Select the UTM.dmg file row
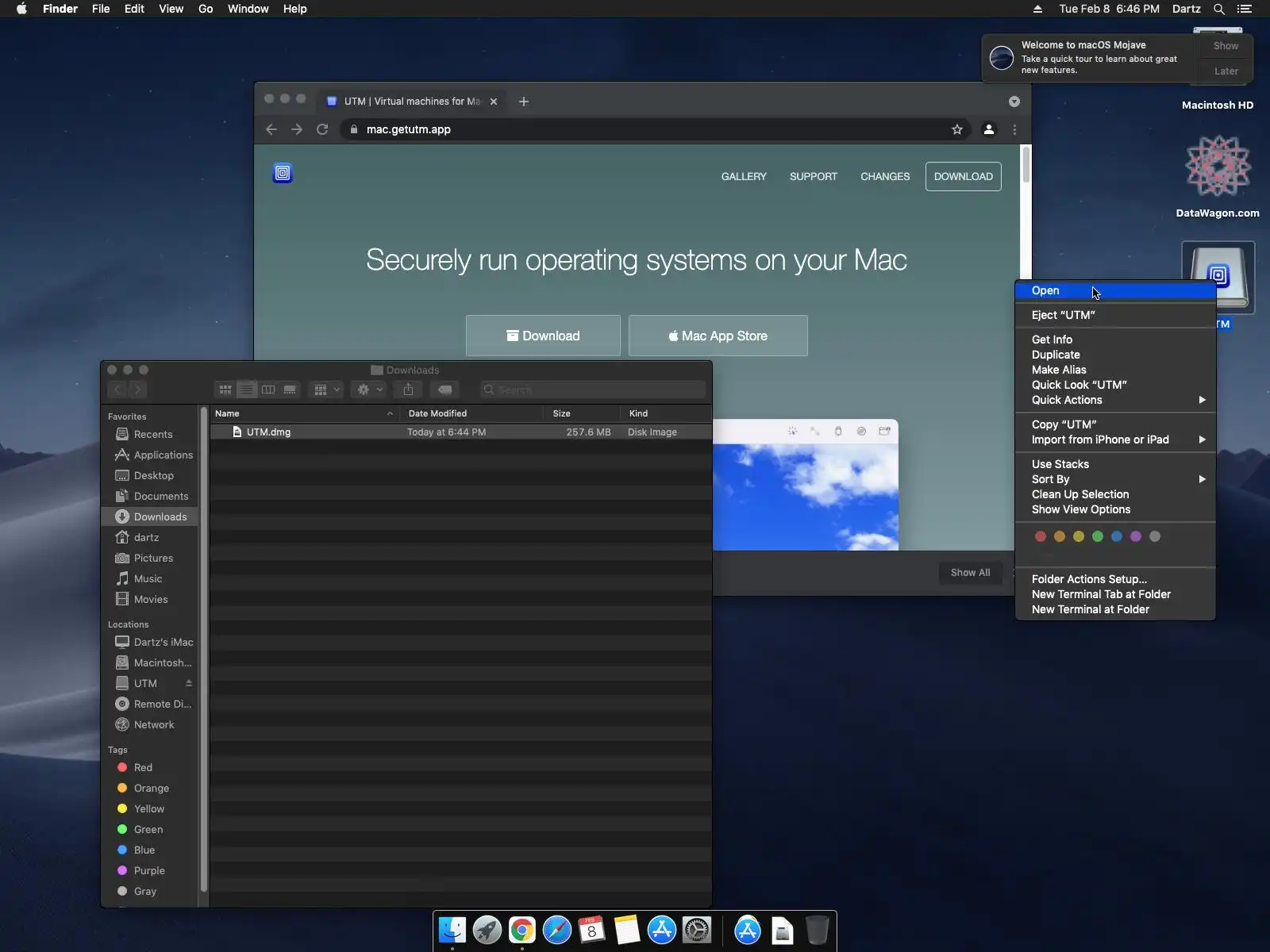Screen dimensions: 1270x952 pyautogui.click(x=460, y=432)
